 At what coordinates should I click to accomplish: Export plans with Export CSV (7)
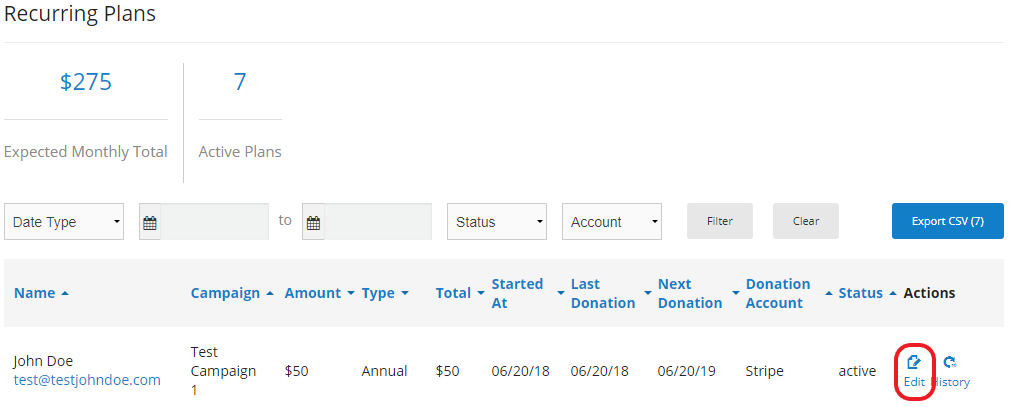tap(947, 221)
